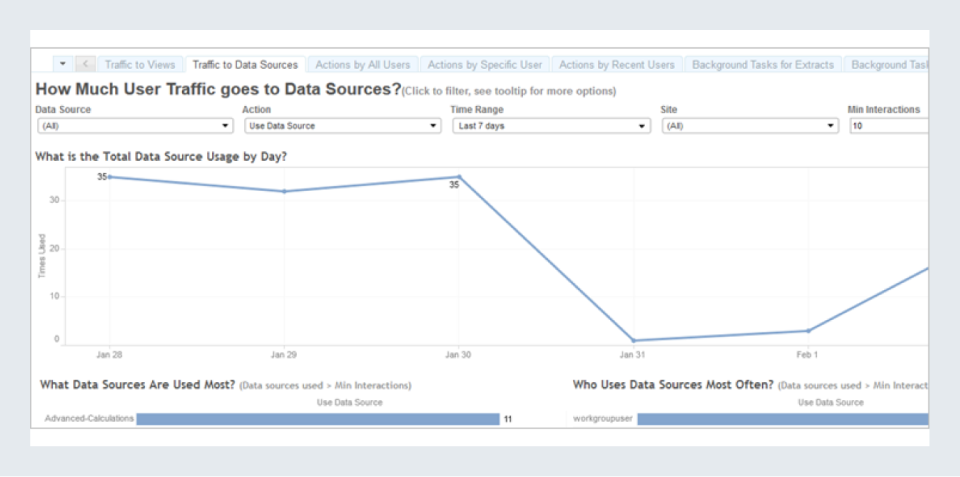Switch to the Traffic to Views tab

tap(139, 65)
